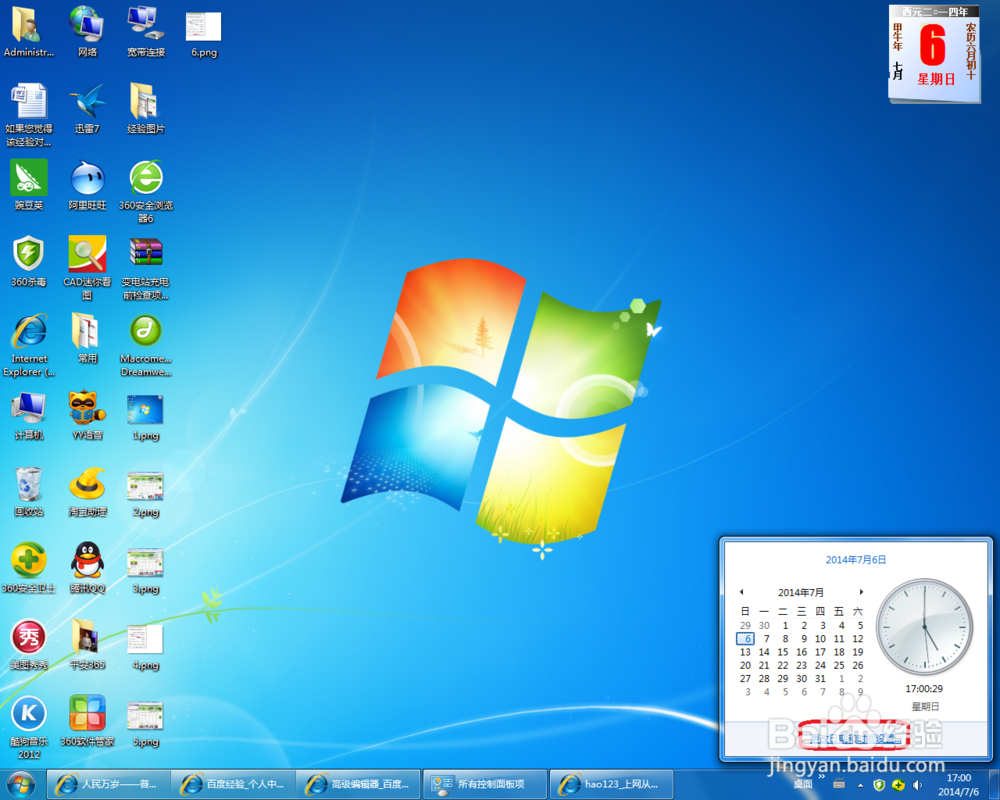Viewport: 1000px width, 800px height.
Task: Open the 平安365 folder
Action: point(87,644)
